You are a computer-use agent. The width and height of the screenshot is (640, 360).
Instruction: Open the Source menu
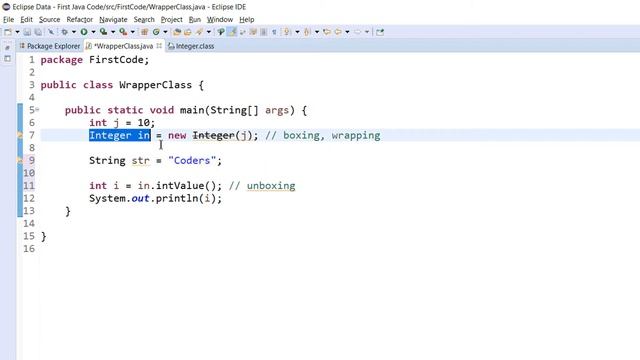49,20
